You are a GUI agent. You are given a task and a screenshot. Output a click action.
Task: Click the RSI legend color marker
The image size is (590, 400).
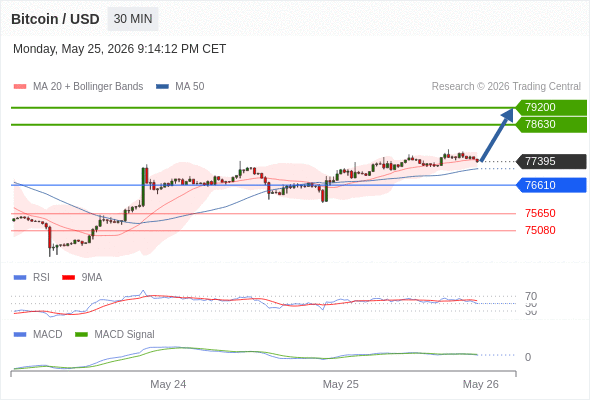point(20,278)
